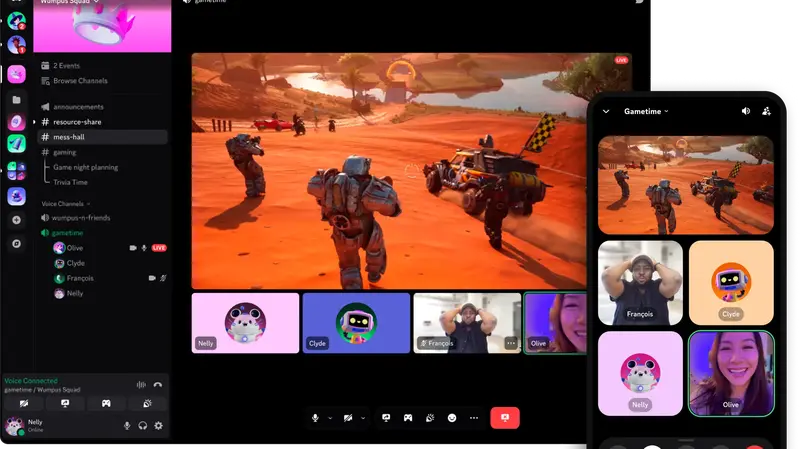Turn on camera in the call control bar
This screenshot has height=449, width=800.
point(348,418)
